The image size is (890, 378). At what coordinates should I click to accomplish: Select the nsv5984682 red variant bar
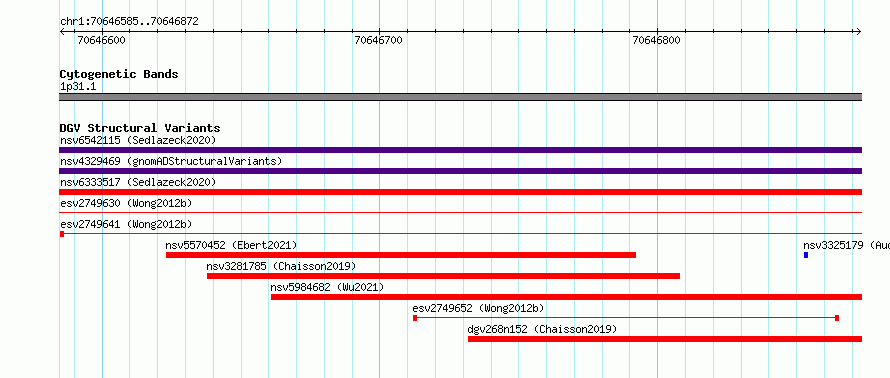coord(566,297)
